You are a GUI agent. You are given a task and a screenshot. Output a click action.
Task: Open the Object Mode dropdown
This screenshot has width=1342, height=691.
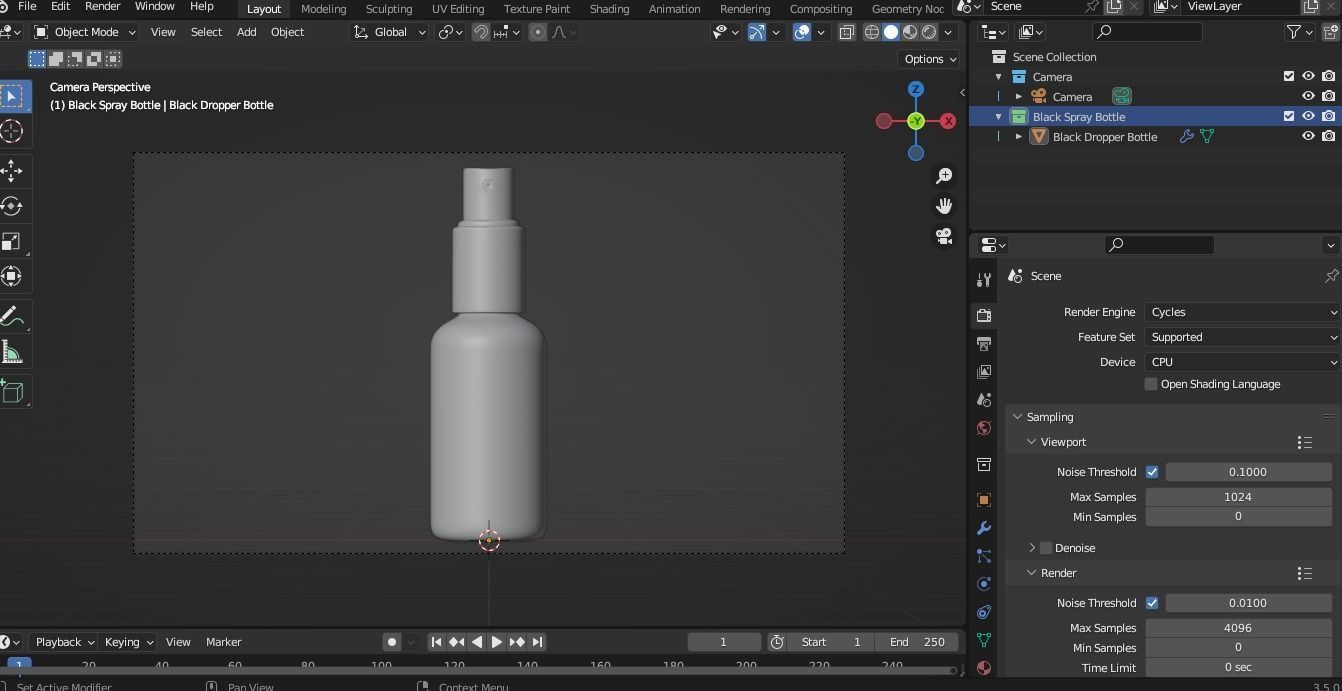click(x=84, y=32)
